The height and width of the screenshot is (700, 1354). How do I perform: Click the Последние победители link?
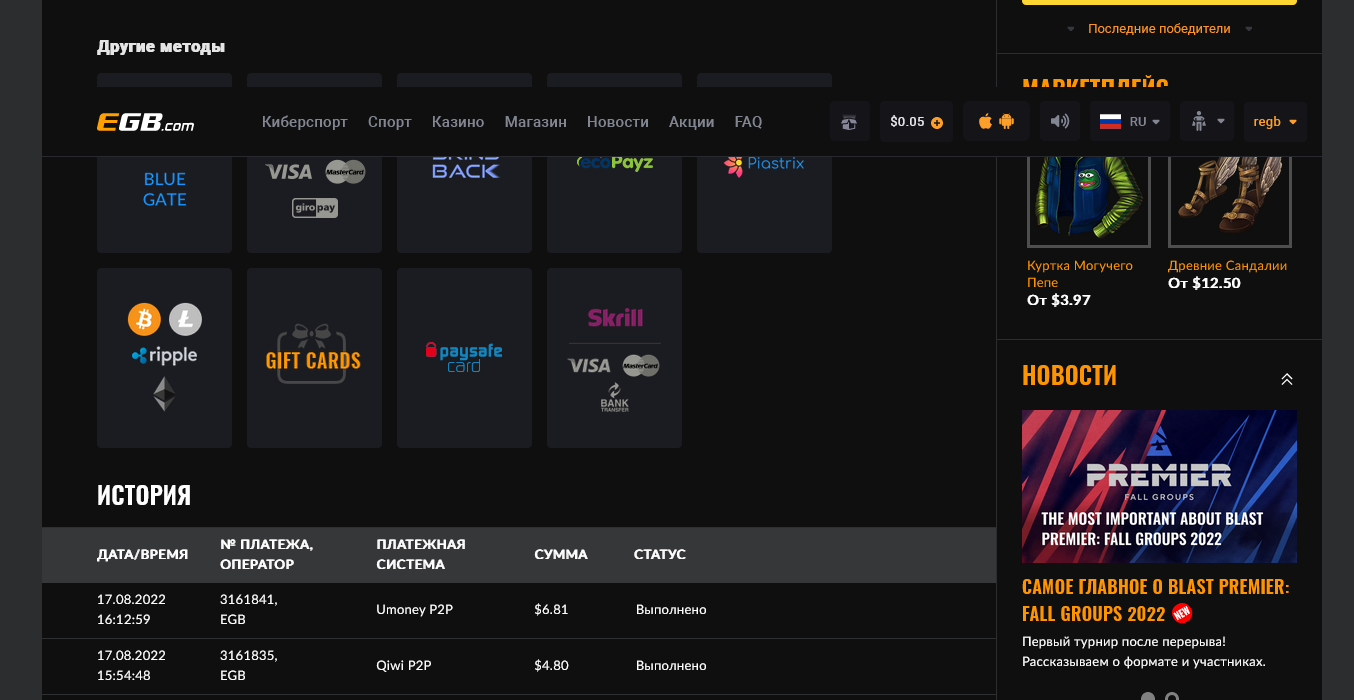1159,29
